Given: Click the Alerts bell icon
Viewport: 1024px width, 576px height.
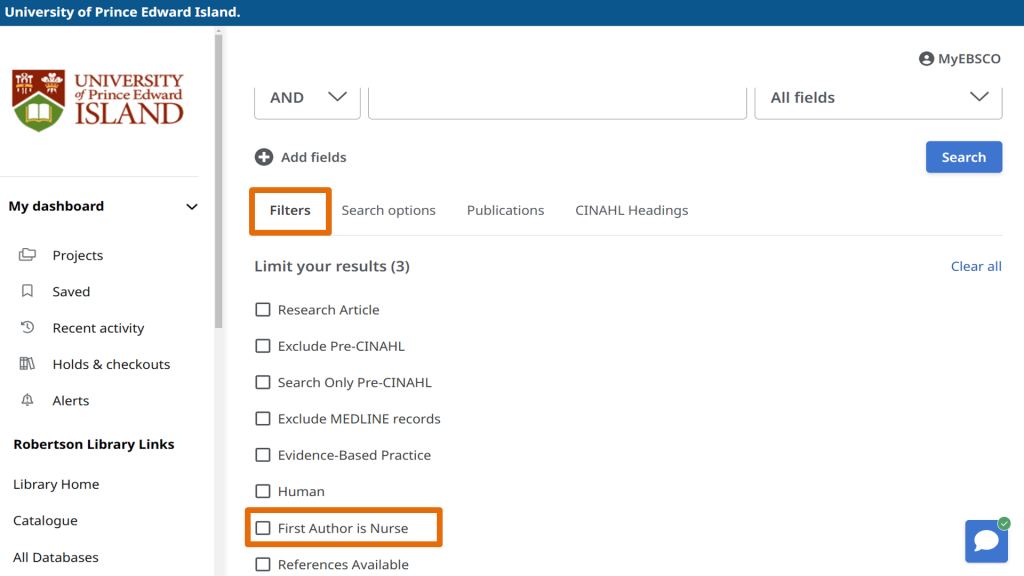Looking at the screenshot, I should coord(28,400).
